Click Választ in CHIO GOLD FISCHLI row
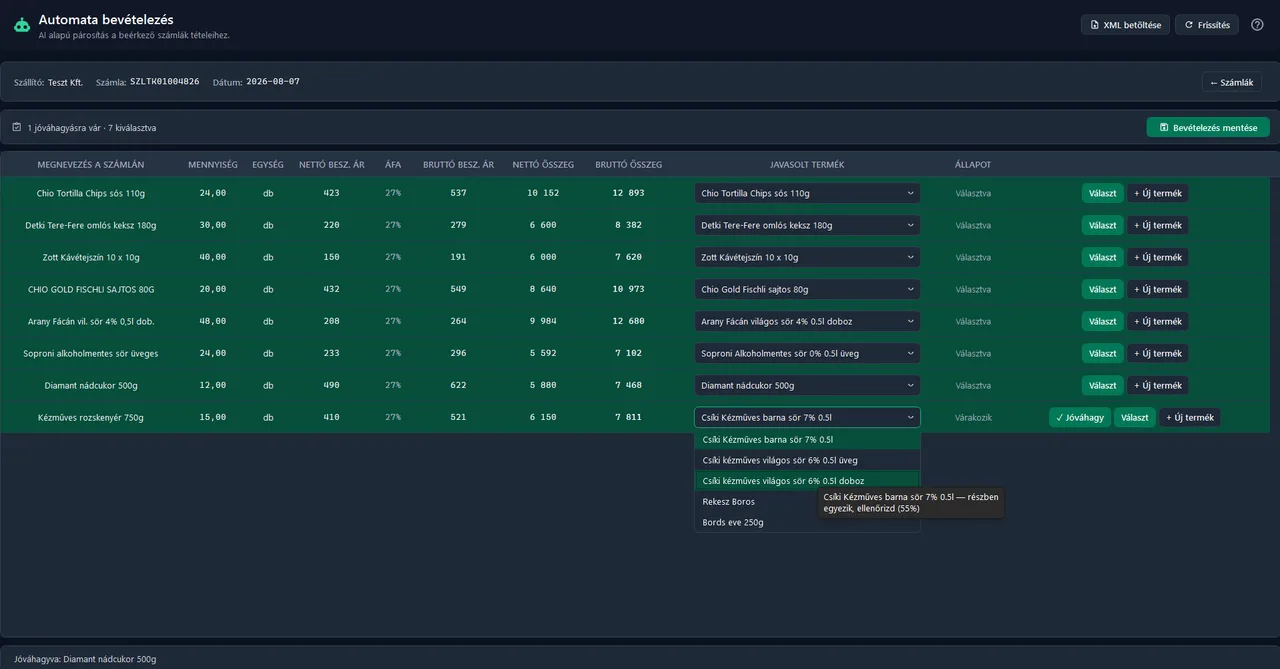The width and height of the screenshot is (1280, 669). coord(1102,289)
